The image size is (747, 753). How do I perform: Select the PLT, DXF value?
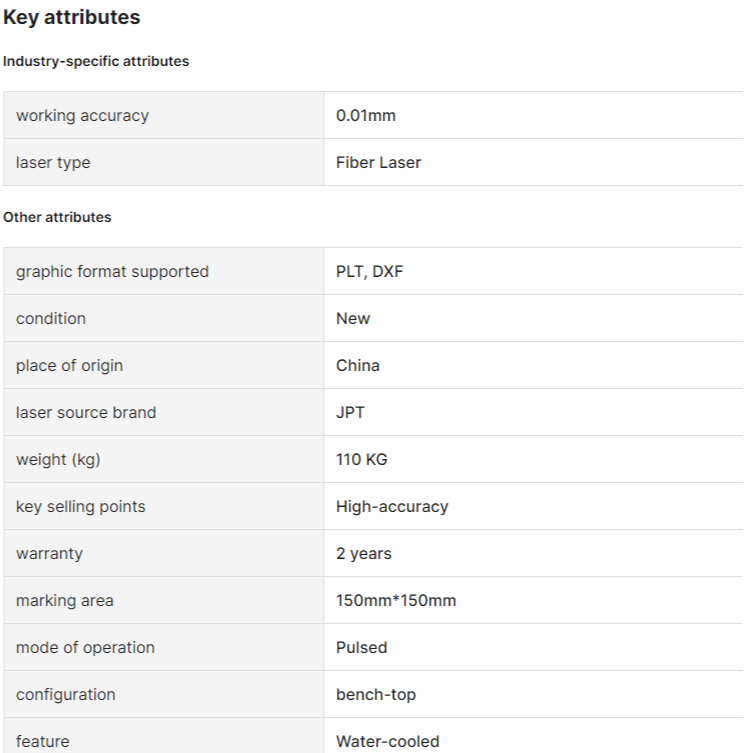370,272
